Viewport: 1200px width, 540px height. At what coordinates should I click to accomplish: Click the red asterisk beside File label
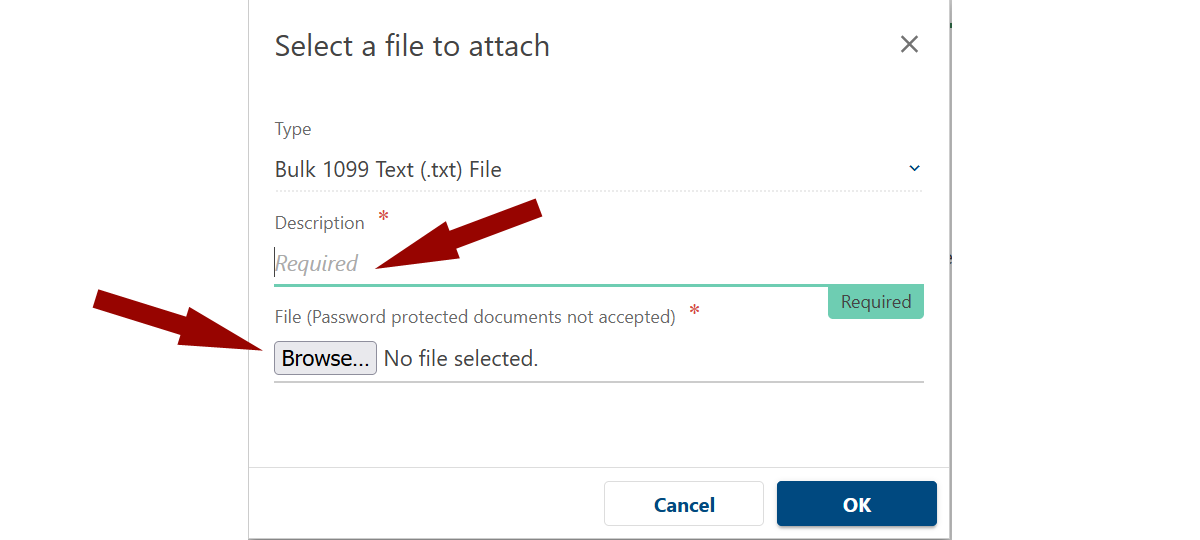click(694, 311)
